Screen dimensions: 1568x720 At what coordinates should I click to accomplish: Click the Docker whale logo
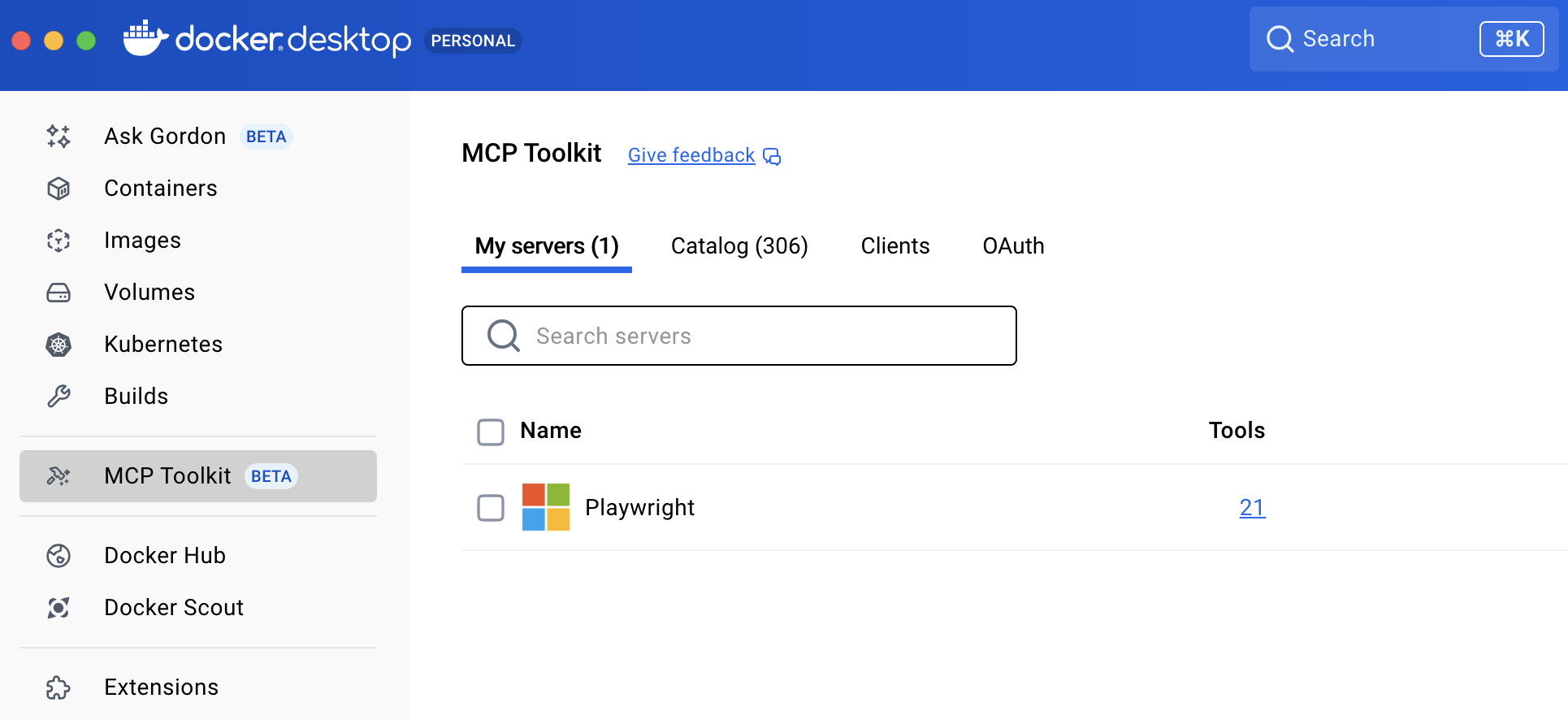coord(145,38)
